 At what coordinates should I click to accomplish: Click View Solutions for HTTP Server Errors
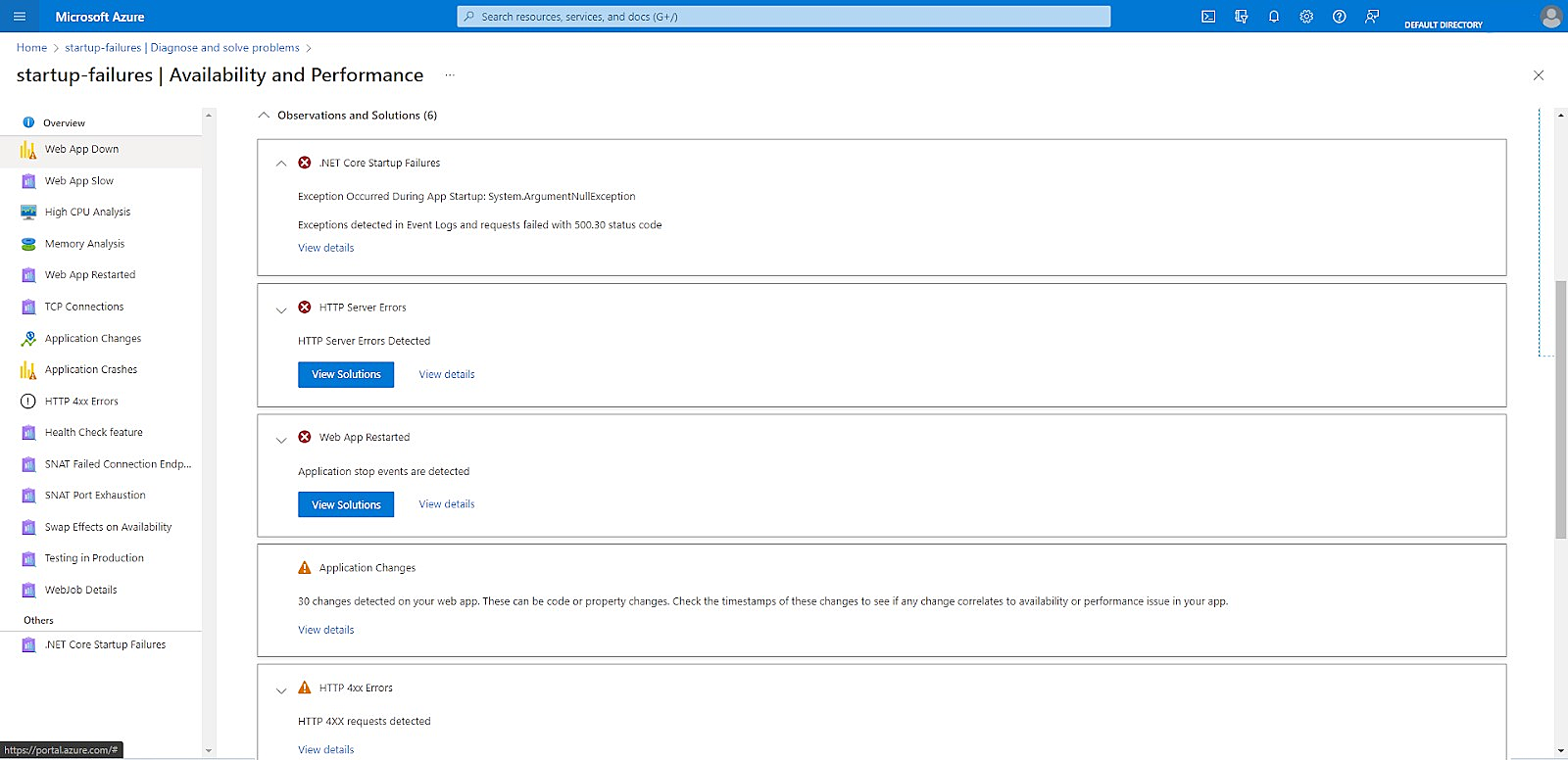coord(346,375)
